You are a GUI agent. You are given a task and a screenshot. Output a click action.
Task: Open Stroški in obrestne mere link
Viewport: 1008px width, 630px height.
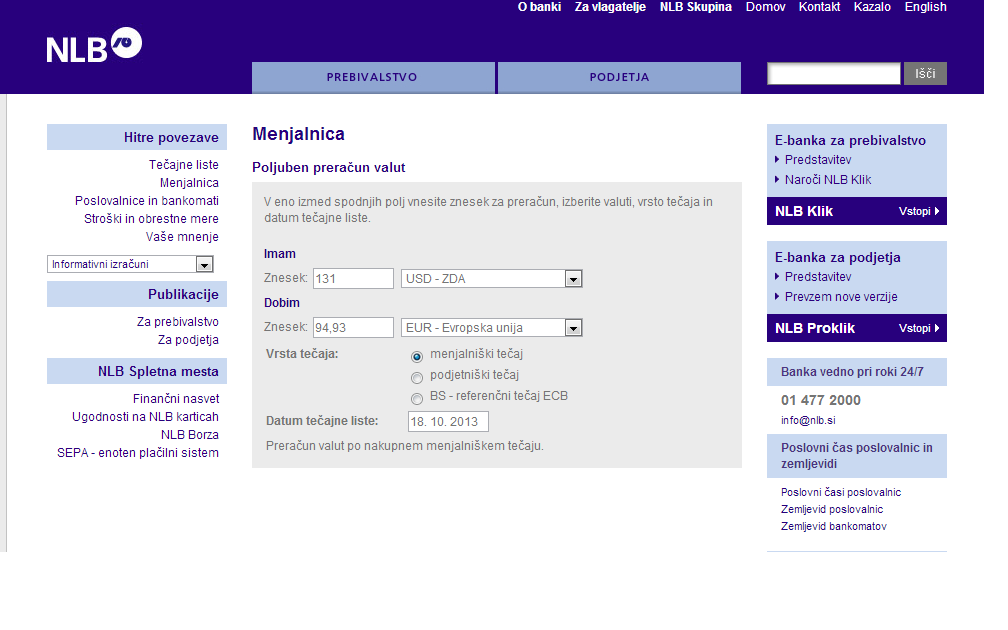click(x=151, y=219)
